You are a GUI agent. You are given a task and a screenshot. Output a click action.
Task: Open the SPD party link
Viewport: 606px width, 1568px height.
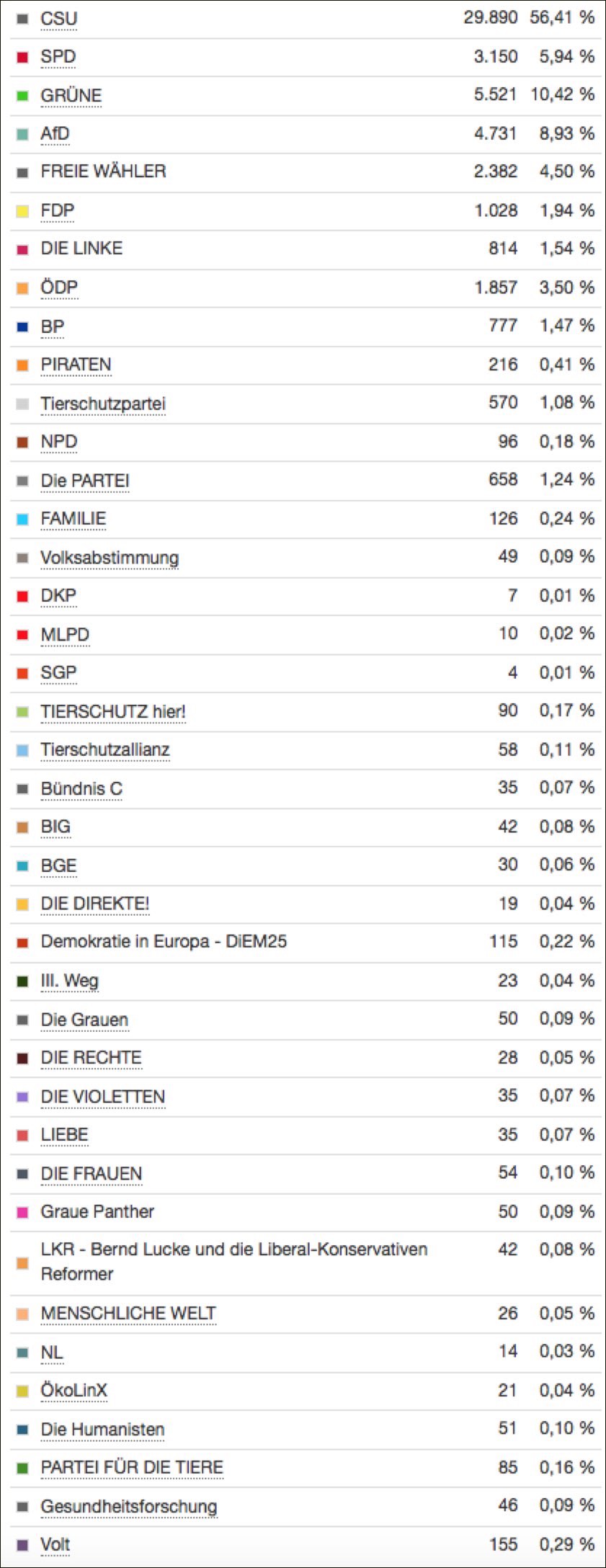tap(58, 57)
